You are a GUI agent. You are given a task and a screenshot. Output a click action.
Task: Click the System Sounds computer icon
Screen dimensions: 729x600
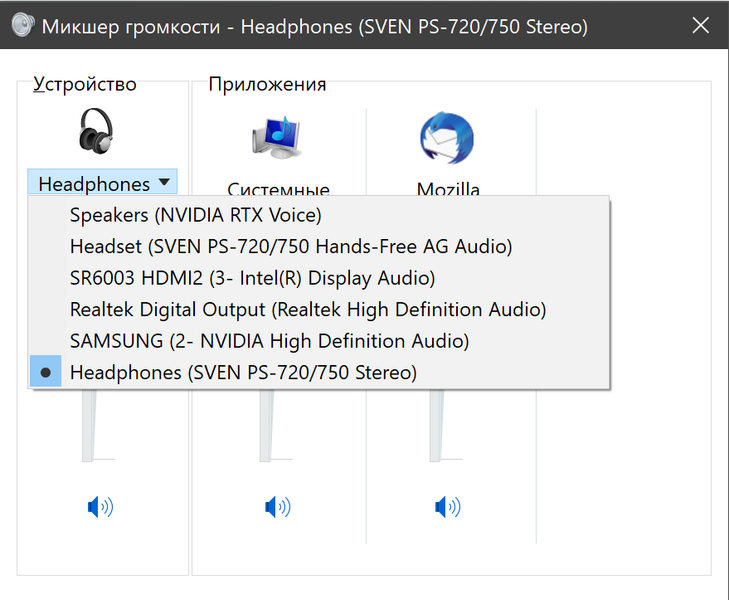point(277,138)
